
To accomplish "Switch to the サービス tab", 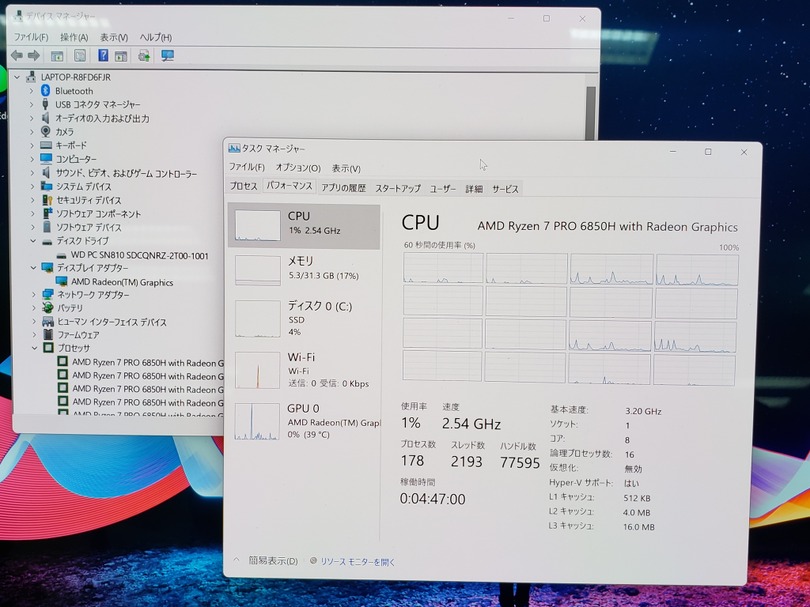I will pos(505,190).
